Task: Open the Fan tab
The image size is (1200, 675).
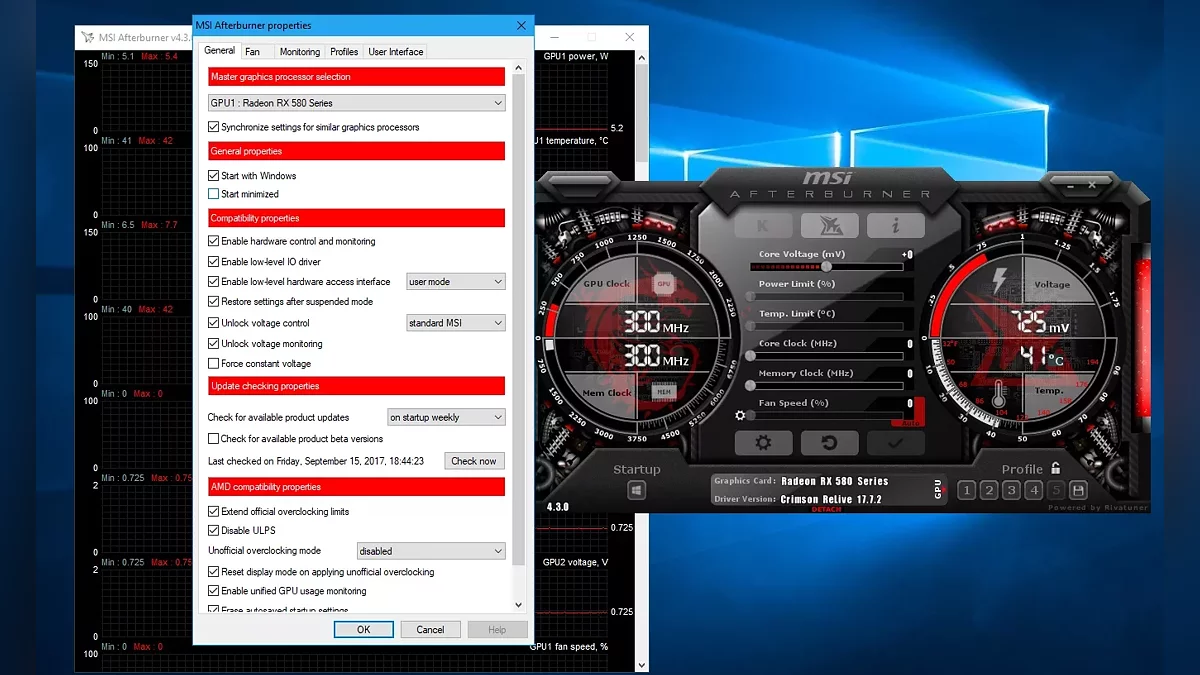Action: click(x=253, y=52)
